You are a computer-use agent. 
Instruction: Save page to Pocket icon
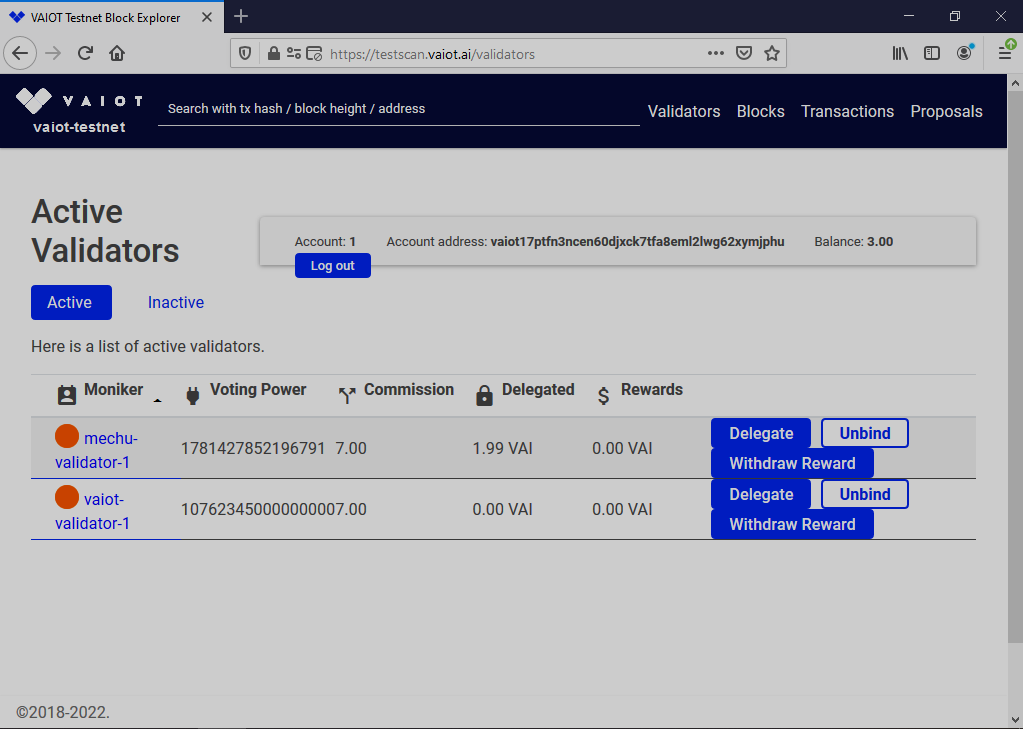coord(744,54)
